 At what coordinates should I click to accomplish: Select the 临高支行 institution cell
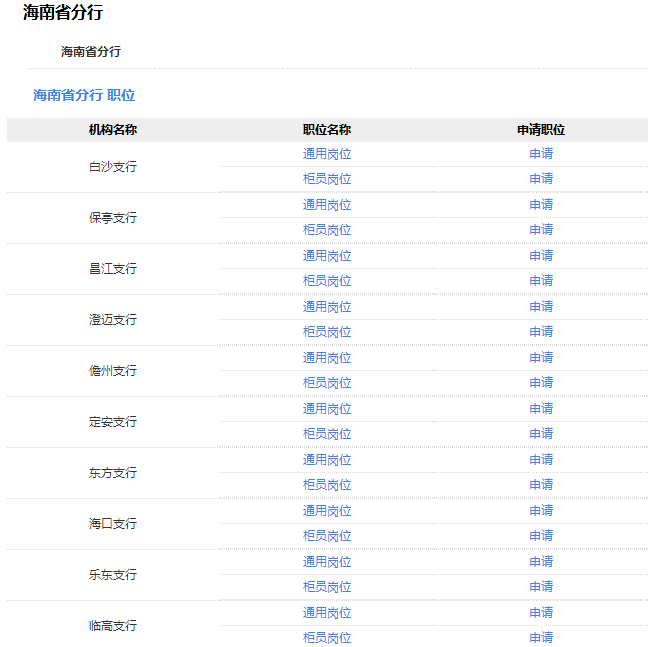point(113,626)
